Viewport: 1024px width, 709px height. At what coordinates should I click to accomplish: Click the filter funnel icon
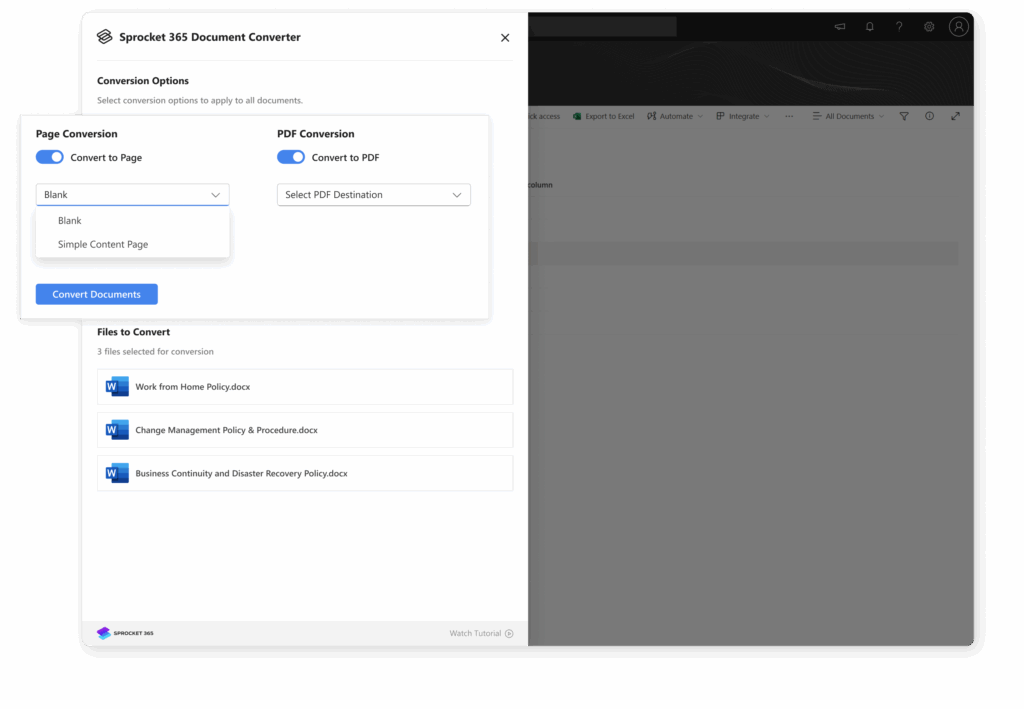[904, 116]
